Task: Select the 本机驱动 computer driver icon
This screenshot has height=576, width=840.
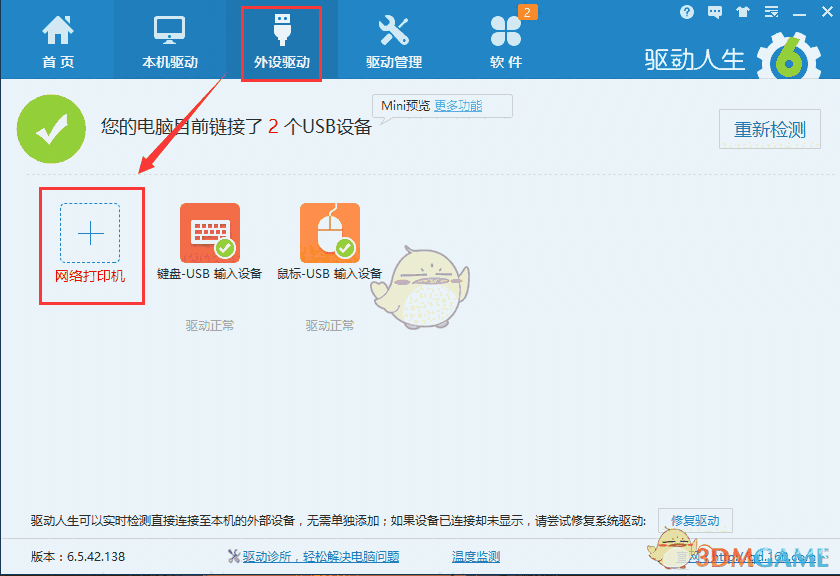Action: point(167,37)
